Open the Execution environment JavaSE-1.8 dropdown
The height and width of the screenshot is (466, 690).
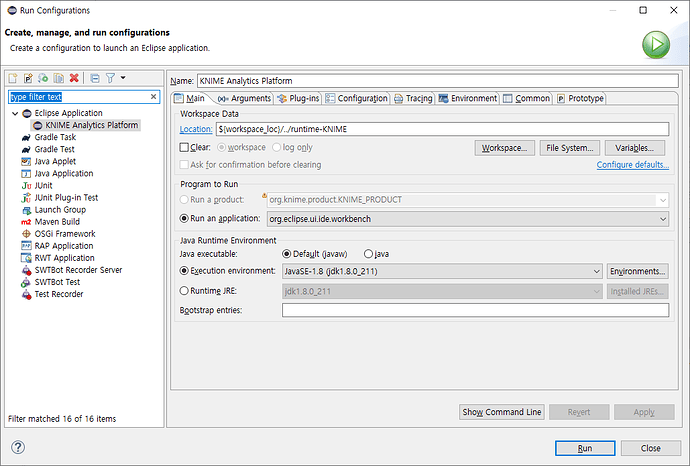click(x=442, y=272)
